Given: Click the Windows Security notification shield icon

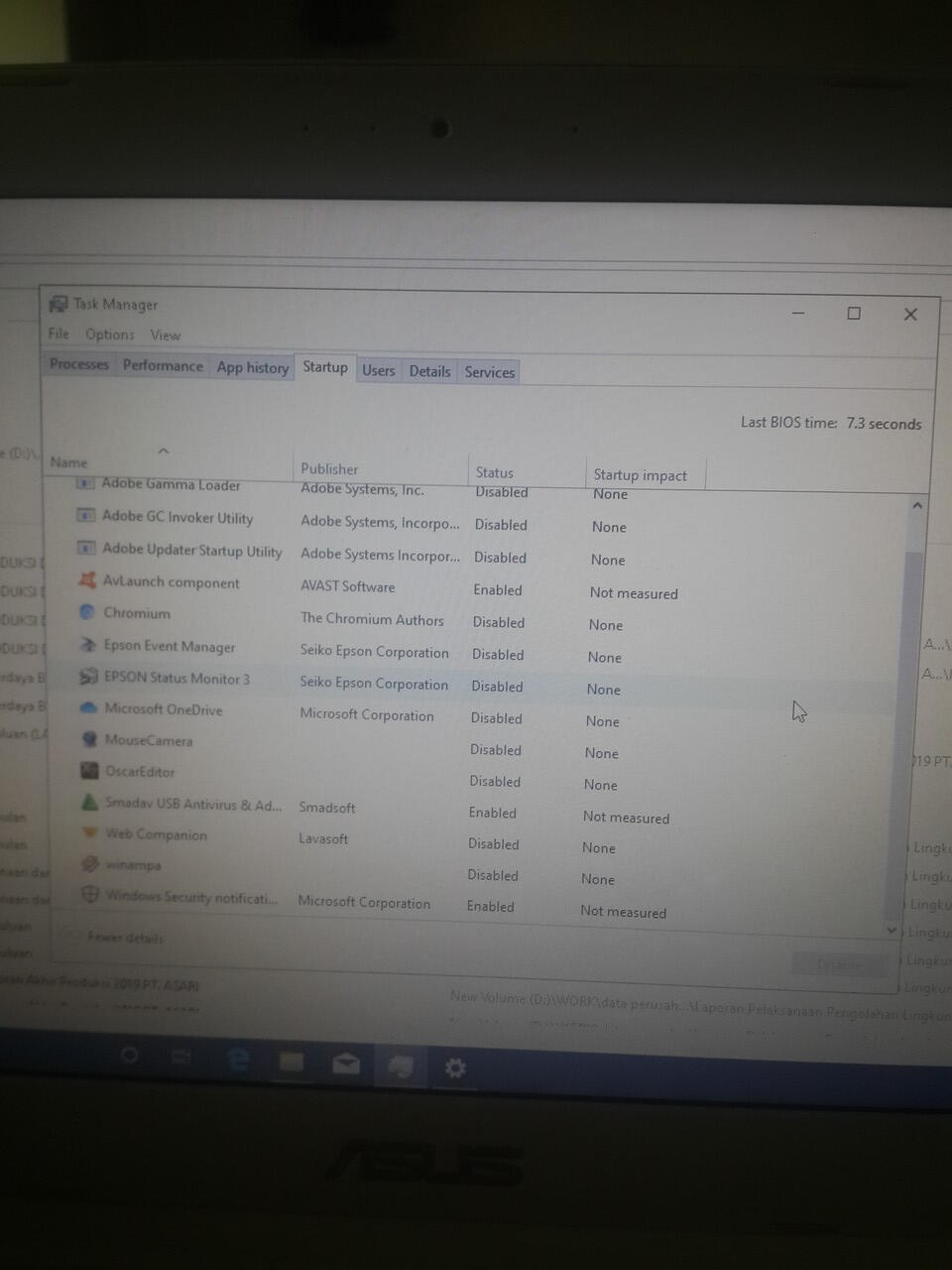Looking at the screenshot, I should tap(89, 894).
